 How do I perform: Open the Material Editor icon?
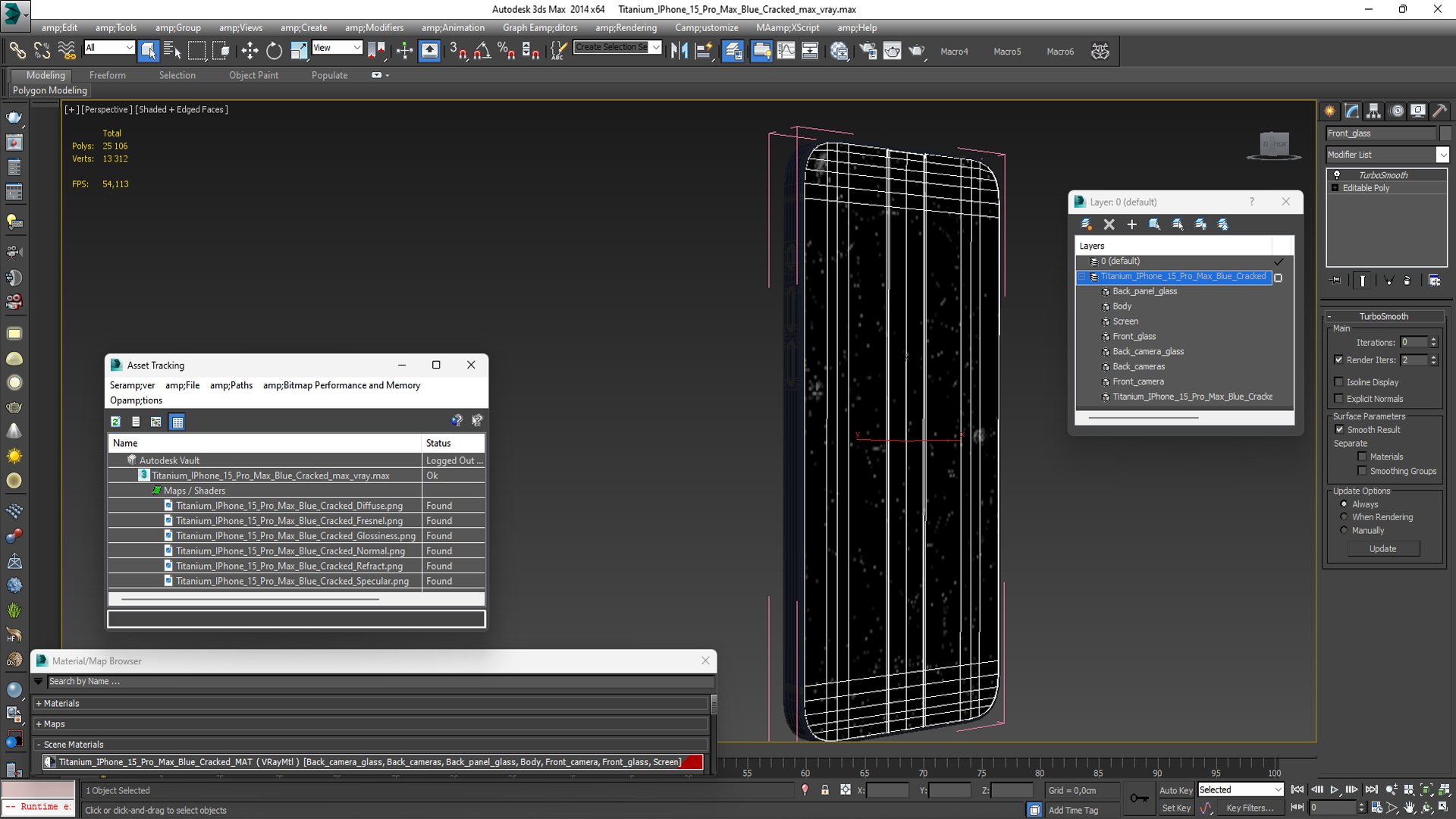coord(839,51)
